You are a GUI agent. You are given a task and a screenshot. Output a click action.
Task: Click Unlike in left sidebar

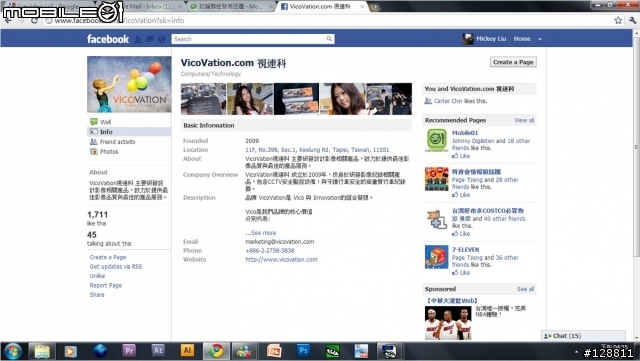point(97,276)
